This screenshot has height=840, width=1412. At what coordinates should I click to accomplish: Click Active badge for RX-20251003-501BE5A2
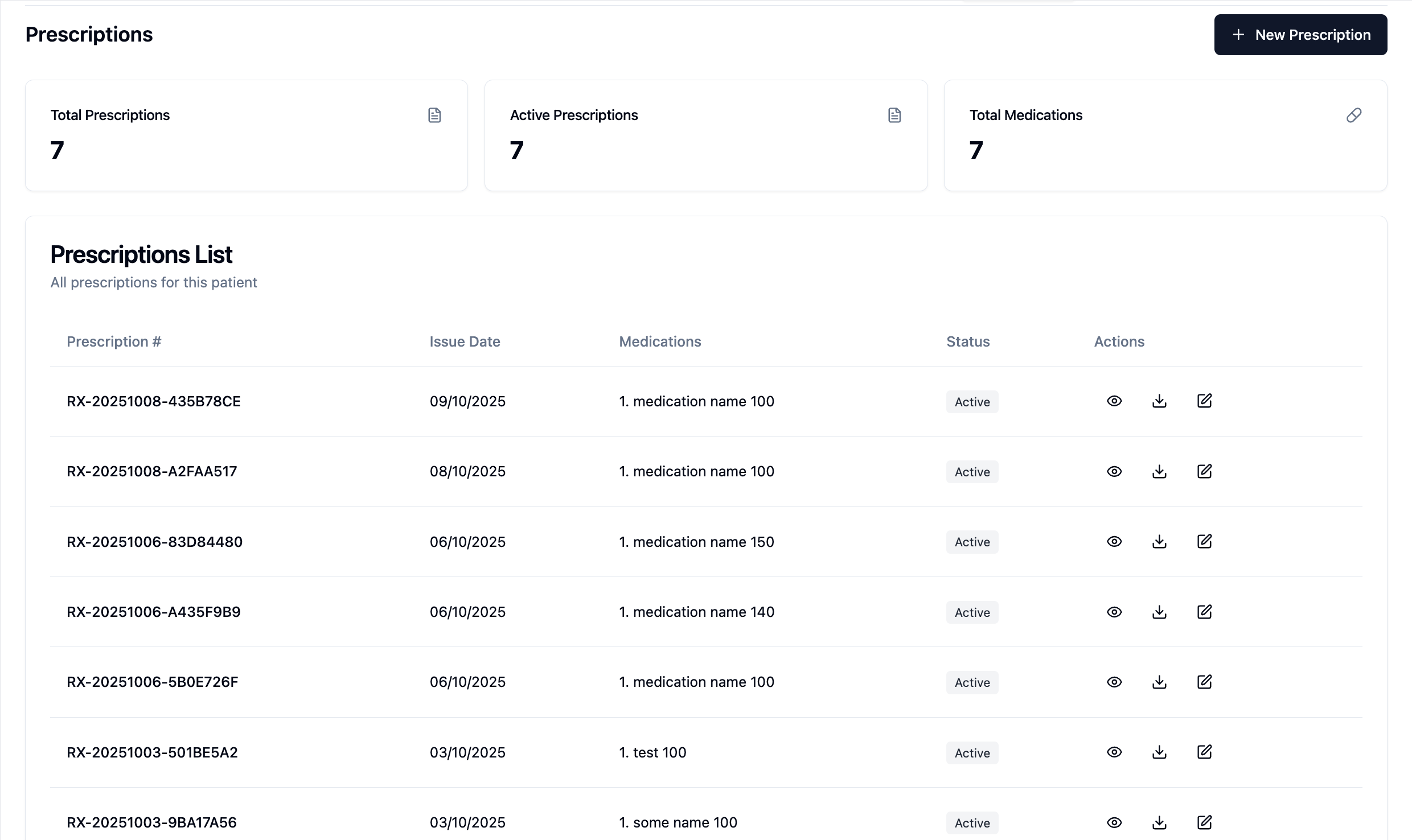point(972,753)
